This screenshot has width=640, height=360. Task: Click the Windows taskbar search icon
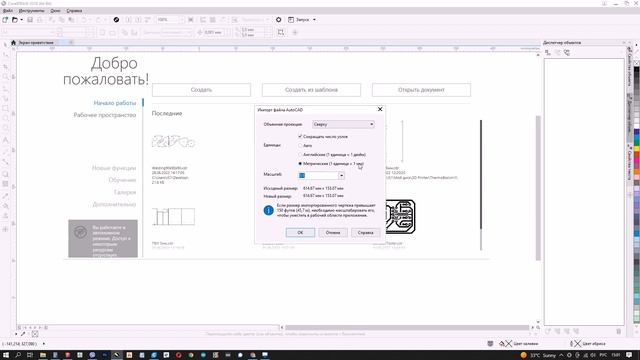pyautogui.click(x=18, y=355)
